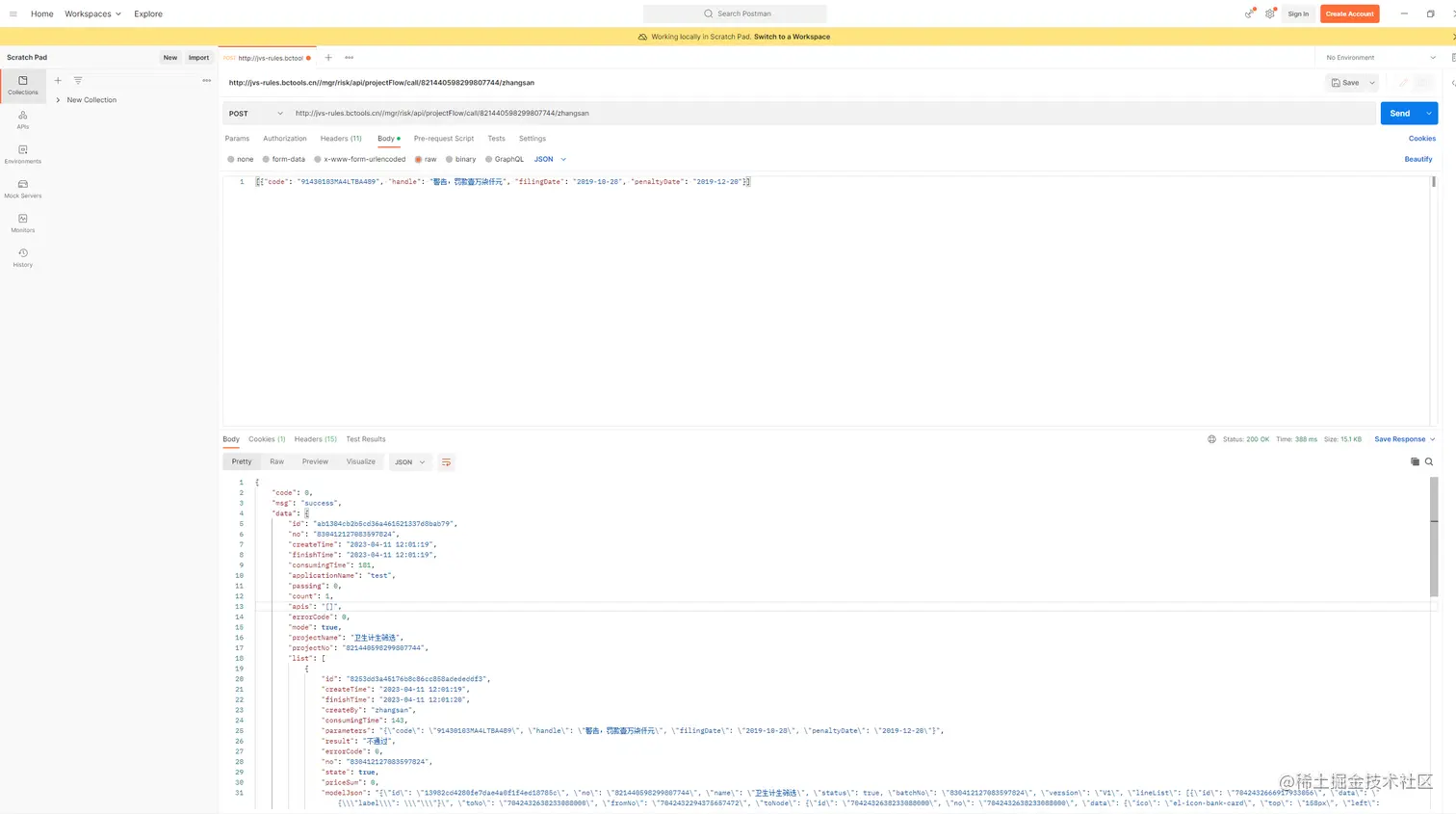Click the Cookies link below Send
Viewport: 1456px width, 814px height.
pos(1422,139)
